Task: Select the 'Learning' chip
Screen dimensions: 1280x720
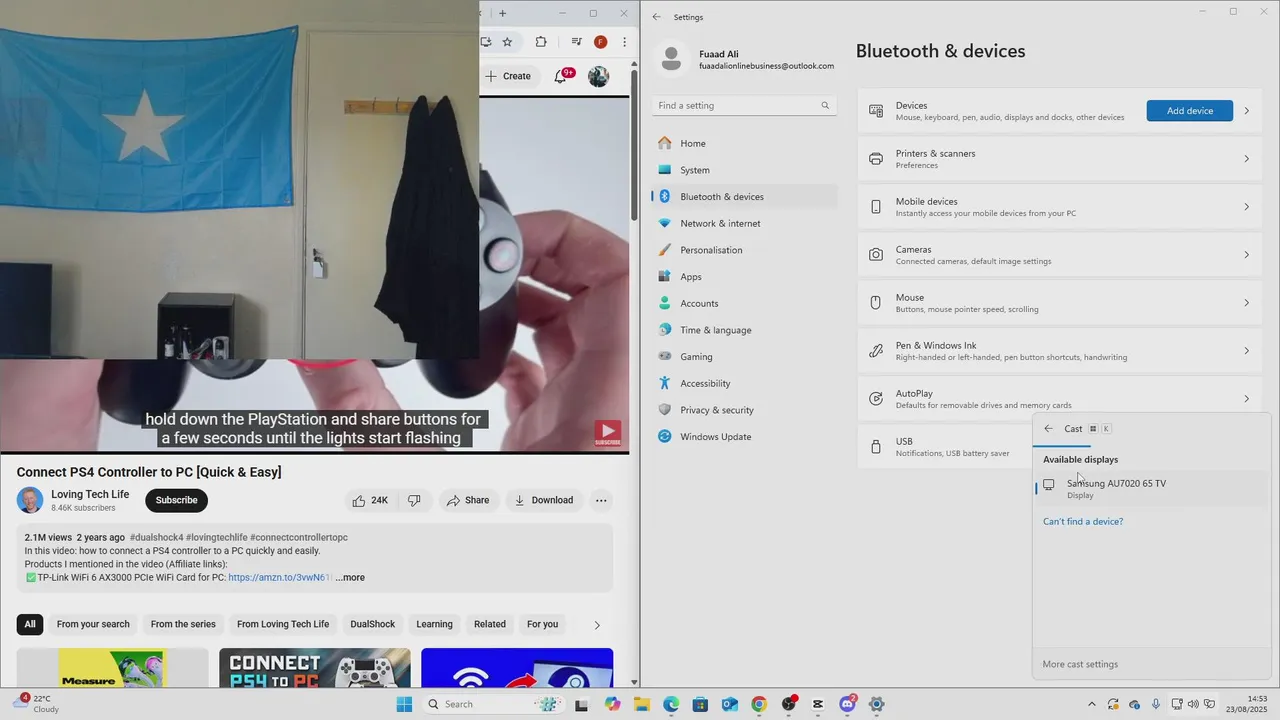Action: [434, 624]
